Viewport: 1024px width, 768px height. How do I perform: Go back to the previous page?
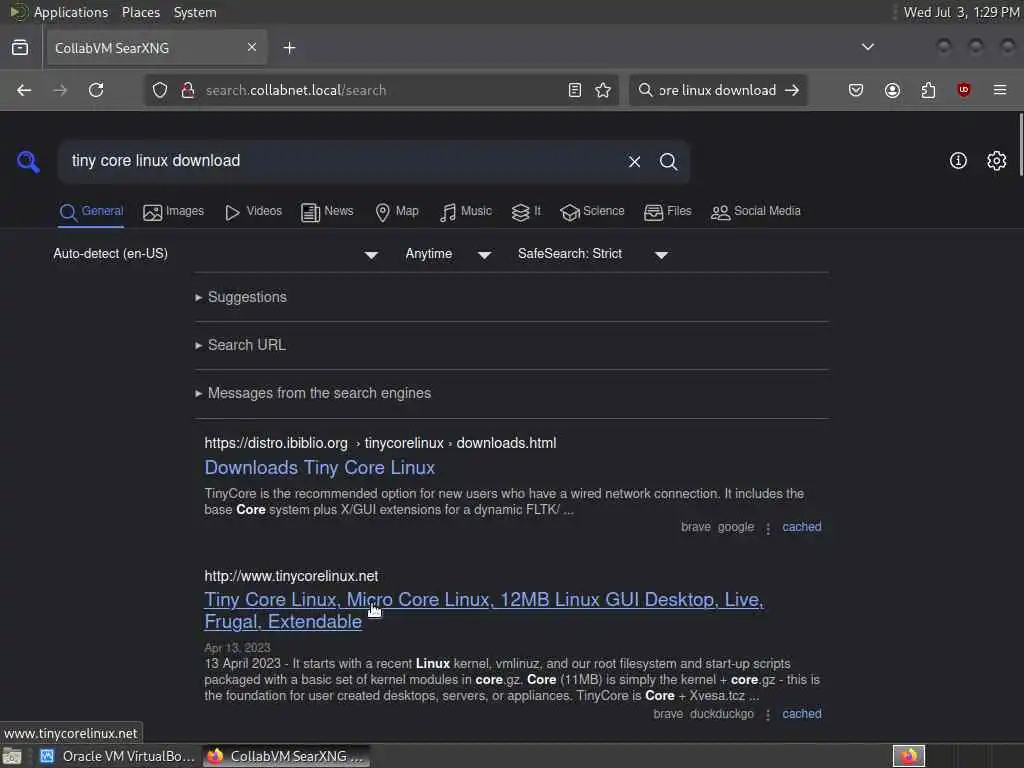[24, 90]
